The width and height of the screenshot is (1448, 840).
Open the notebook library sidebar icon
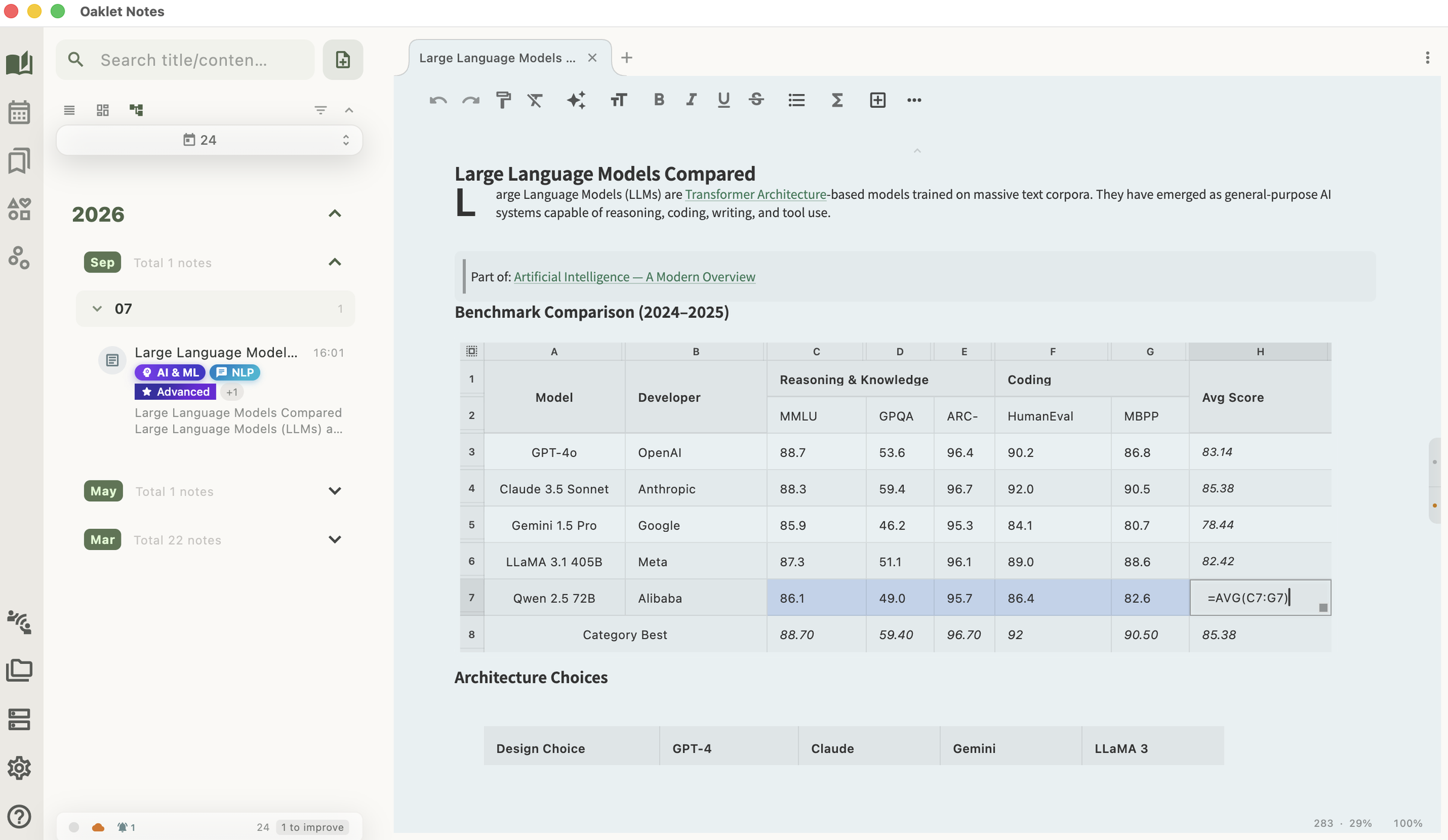click(19, 63)
